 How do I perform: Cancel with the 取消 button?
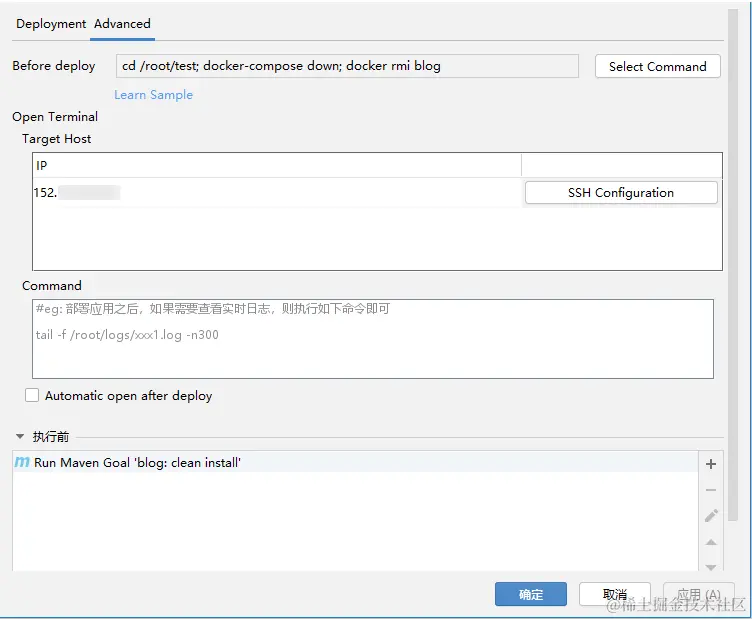coord(615,595)
